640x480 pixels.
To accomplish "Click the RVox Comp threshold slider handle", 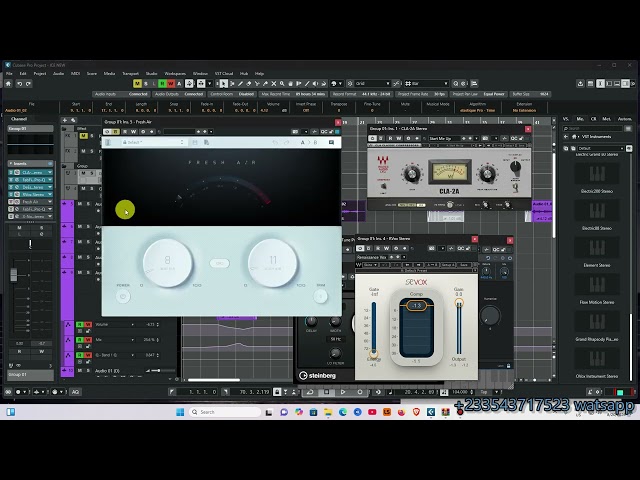I will coord(417,305).
